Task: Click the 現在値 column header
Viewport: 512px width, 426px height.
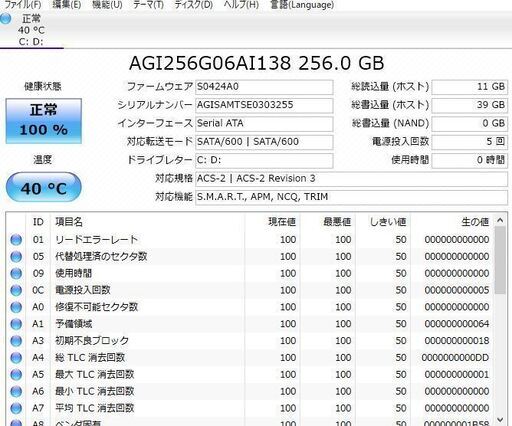Action: tap(272, 222)
